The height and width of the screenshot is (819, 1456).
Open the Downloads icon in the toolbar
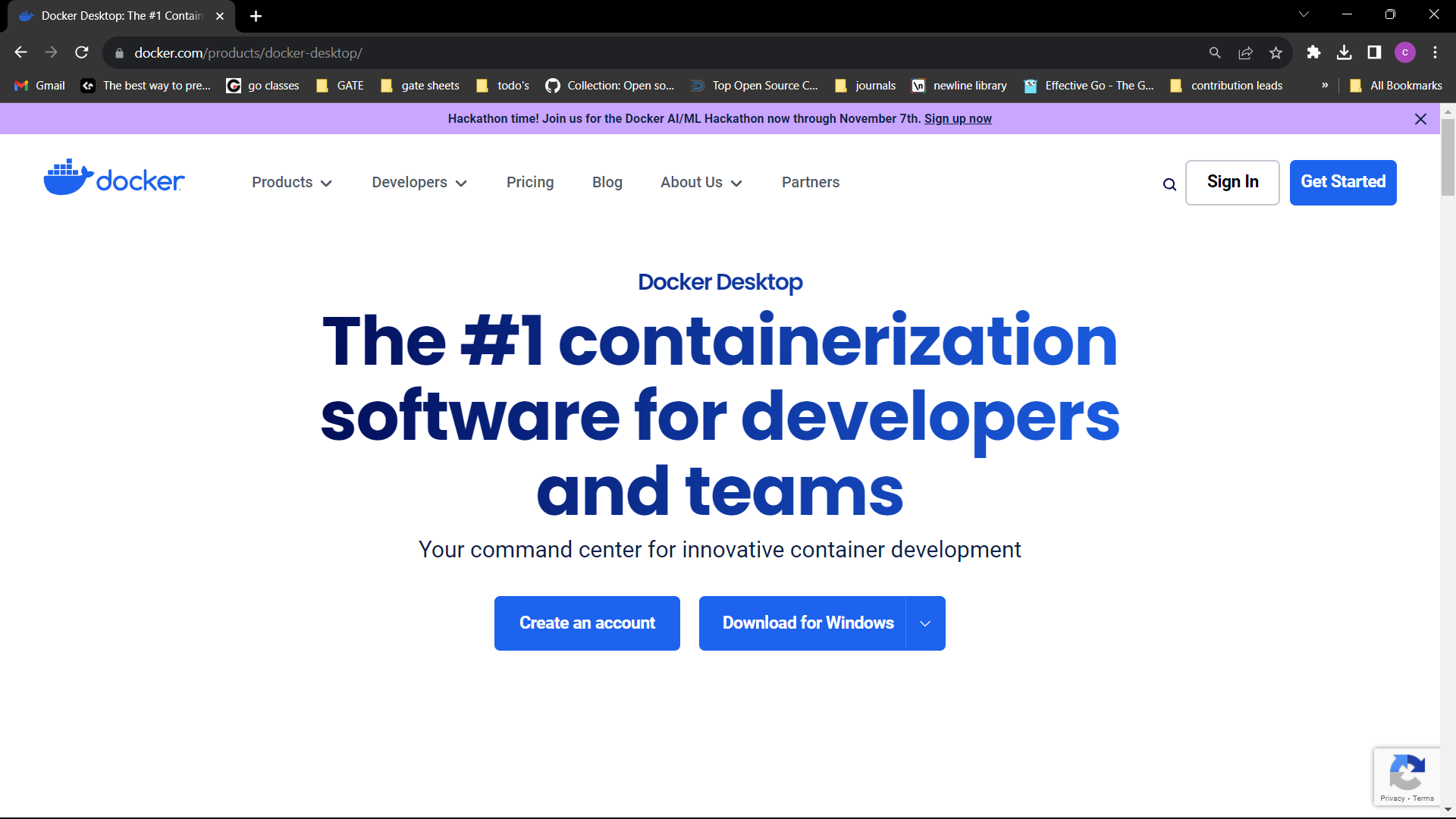(x=1345, y=52)
